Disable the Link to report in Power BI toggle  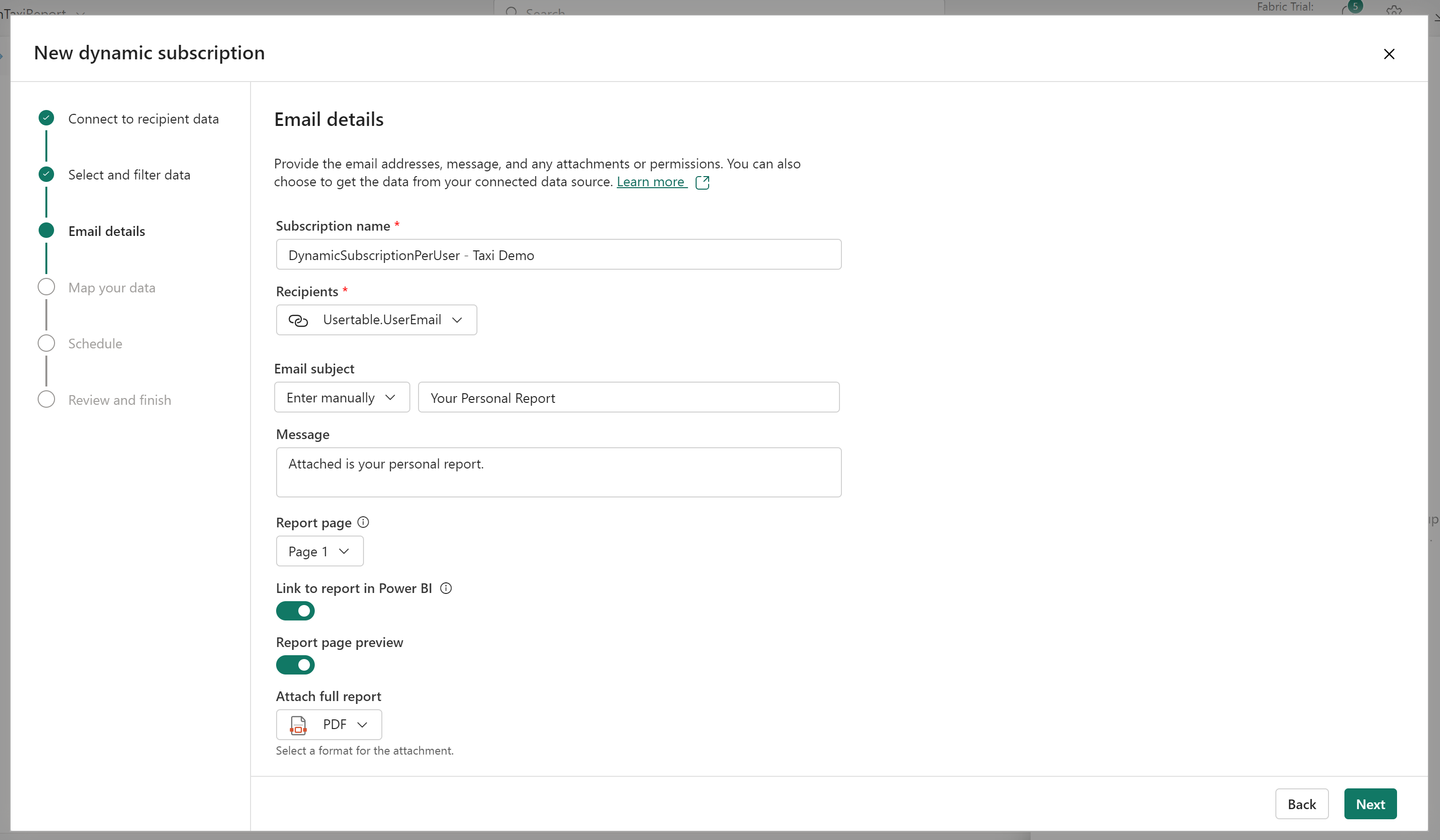click(295, 610)
